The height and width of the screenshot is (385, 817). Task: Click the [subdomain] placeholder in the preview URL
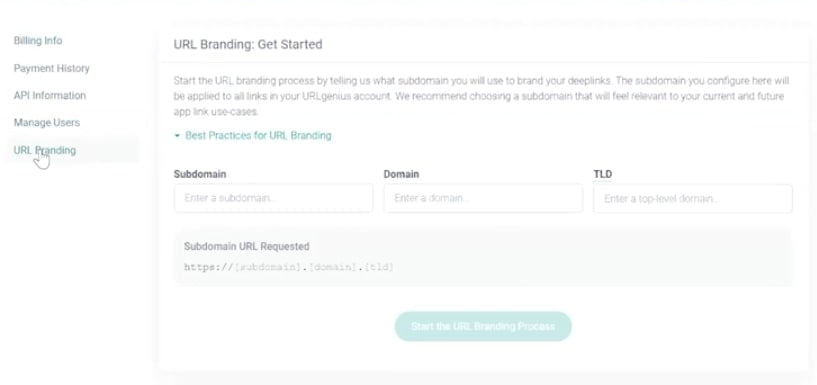click(269, 267)
